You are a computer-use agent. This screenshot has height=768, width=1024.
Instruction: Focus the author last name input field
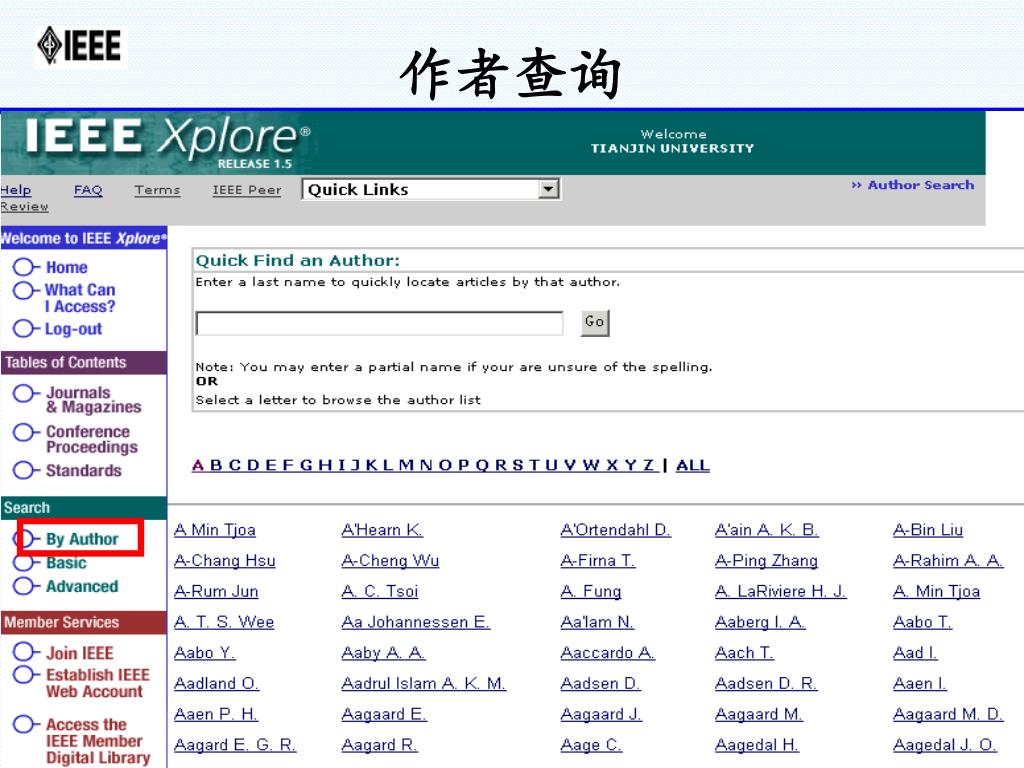(379, 323)
